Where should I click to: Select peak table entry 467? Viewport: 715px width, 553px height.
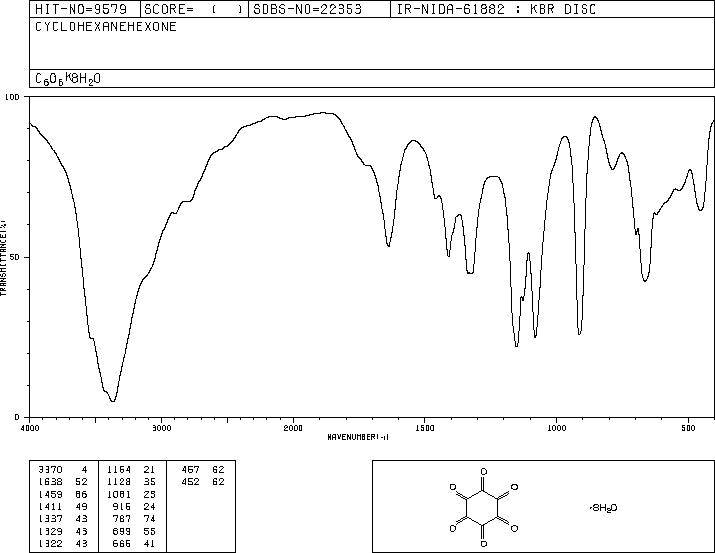(191, 470)
